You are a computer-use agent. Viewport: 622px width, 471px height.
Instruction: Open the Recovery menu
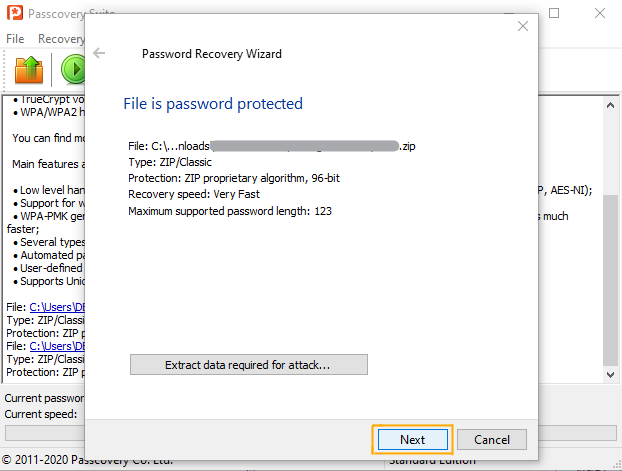pyautogui.click(x=60, y=39)
